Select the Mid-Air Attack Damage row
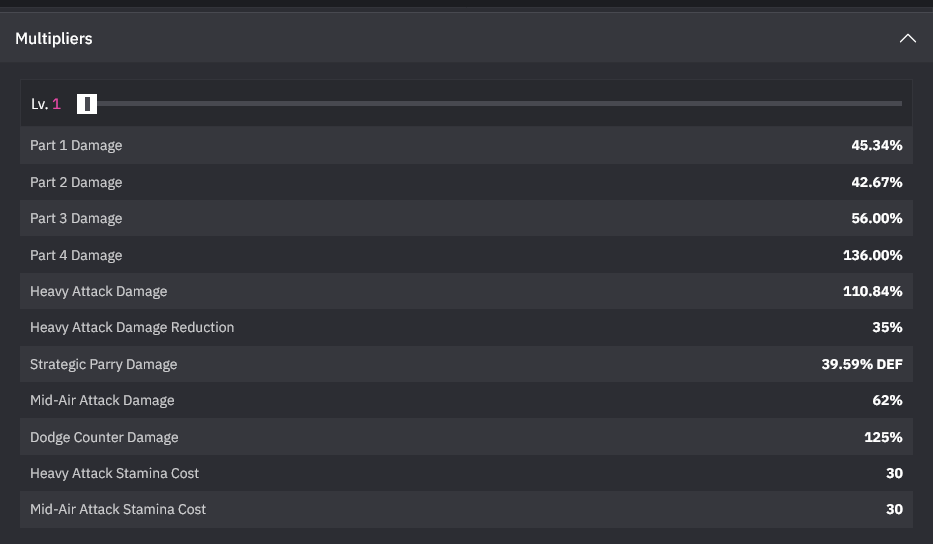 point(466,400)
